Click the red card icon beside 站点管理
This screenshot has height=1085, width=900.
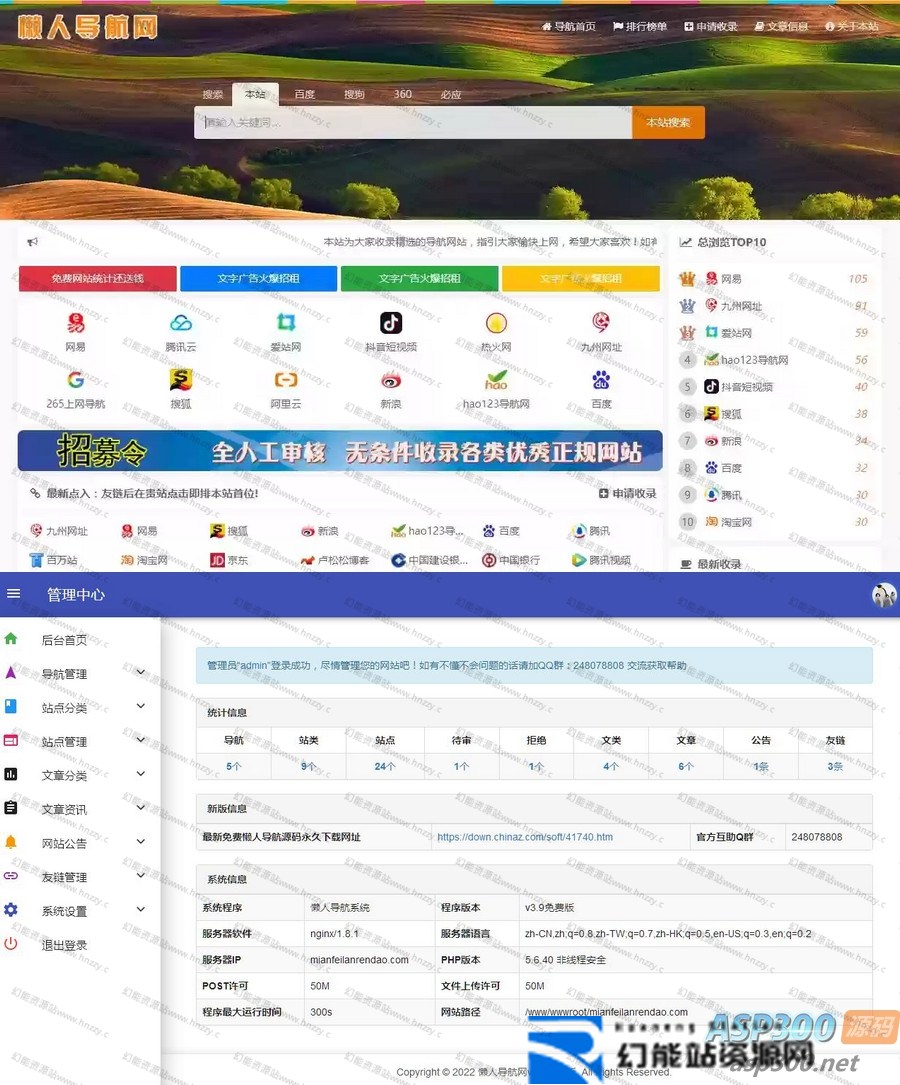(x=11, y=740)
